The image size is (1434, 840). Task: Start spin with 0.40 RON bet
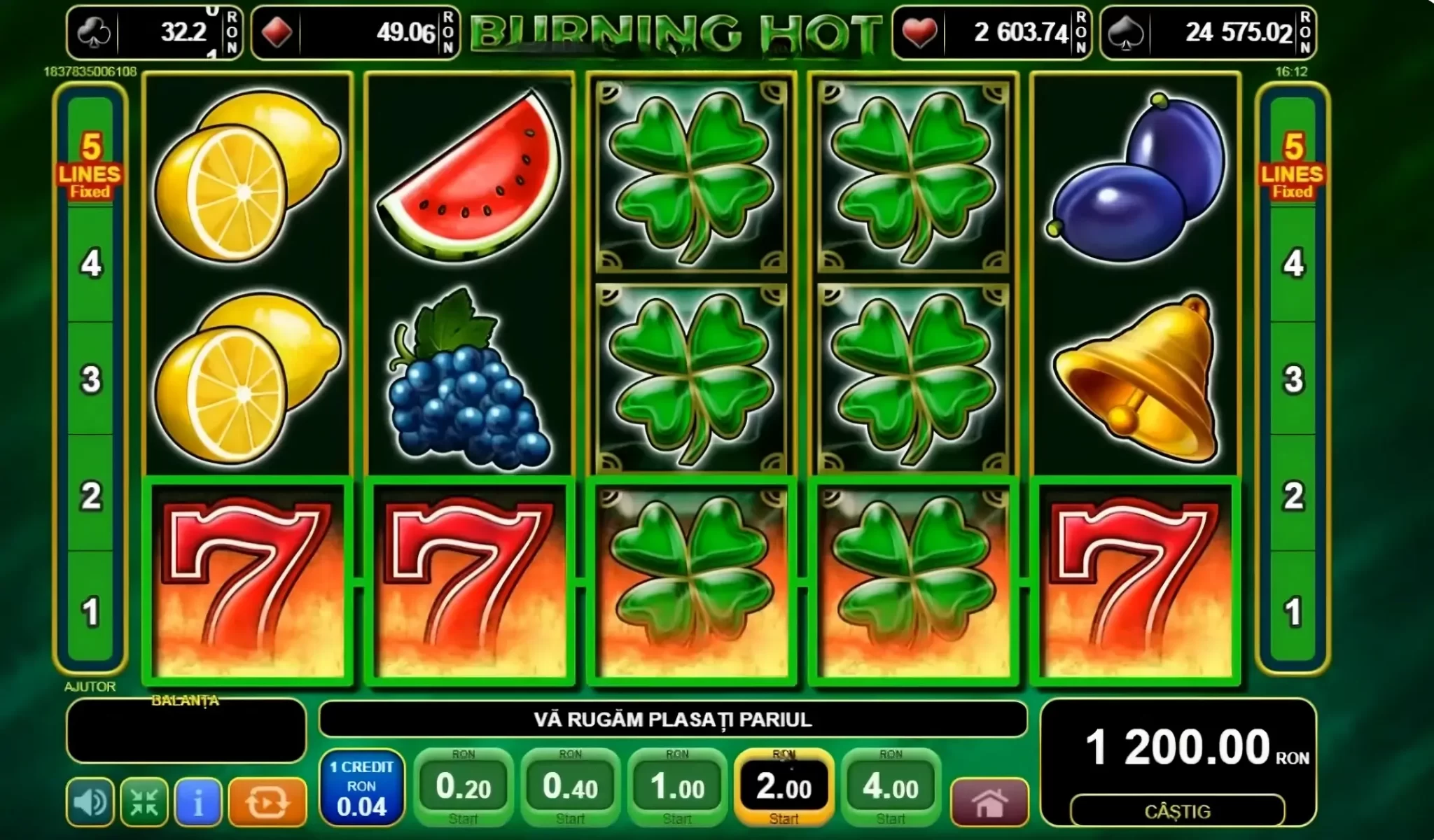[570, 787]
